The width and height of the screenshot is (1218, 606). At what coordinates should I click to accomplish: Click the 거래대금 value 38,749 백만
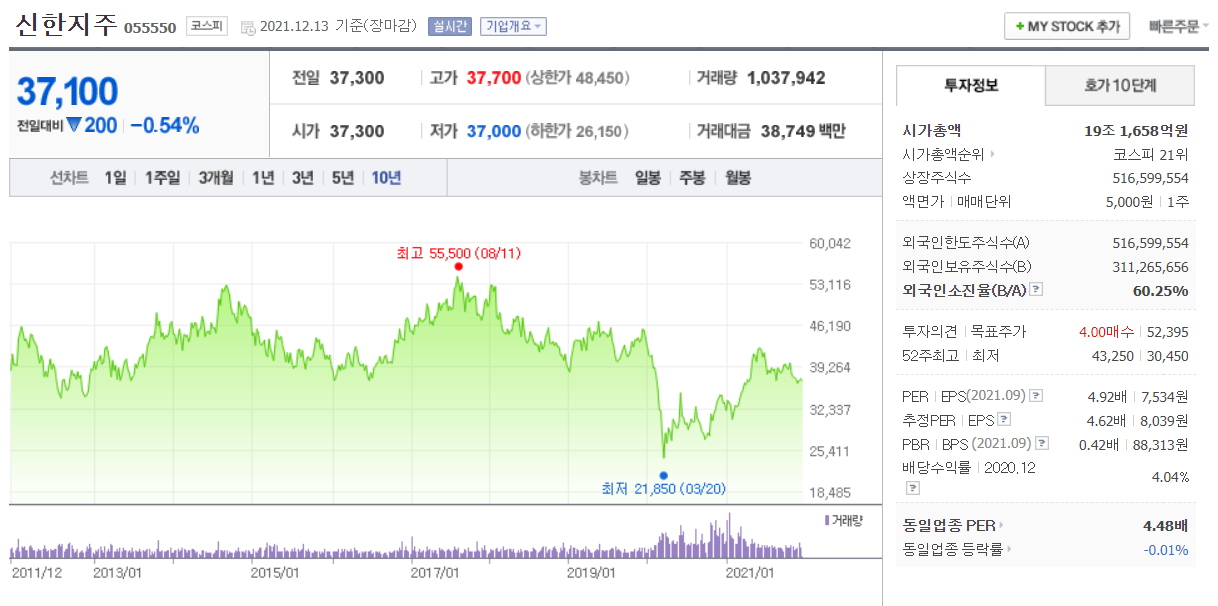[803, 131]
